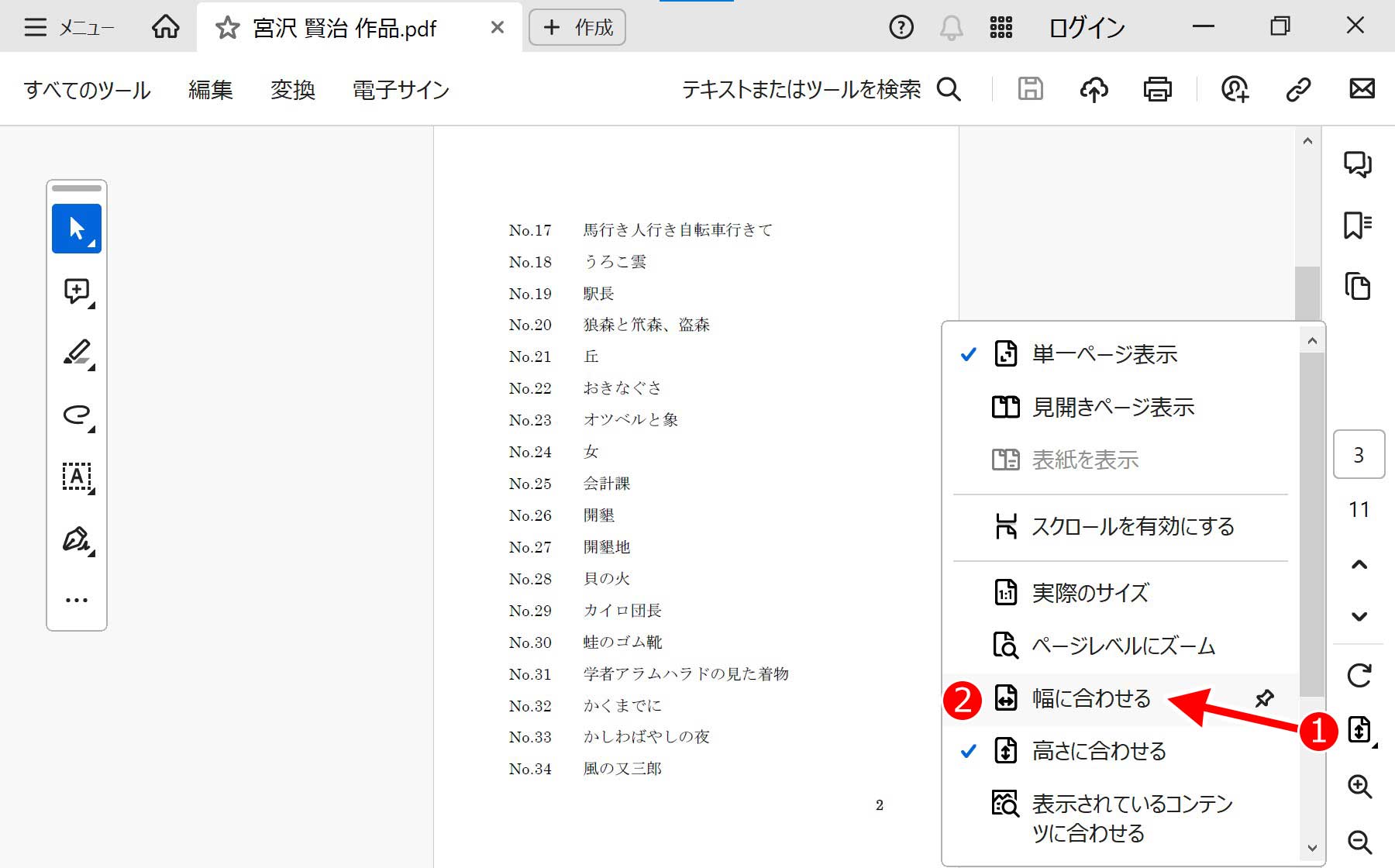This screenshot has height=868, width=1395.
Task: Go to the Home icon
Action: click(x=165, y=27)
